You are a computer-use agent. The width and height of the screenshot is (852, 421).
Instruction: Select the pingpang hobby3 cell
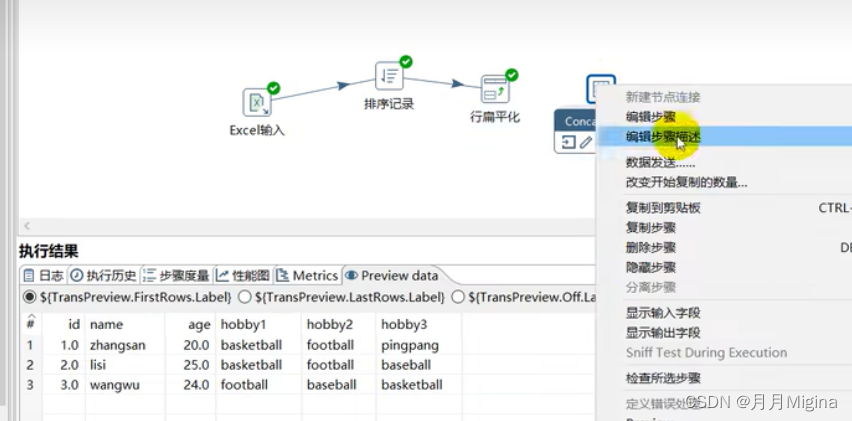tap(418, 345)
